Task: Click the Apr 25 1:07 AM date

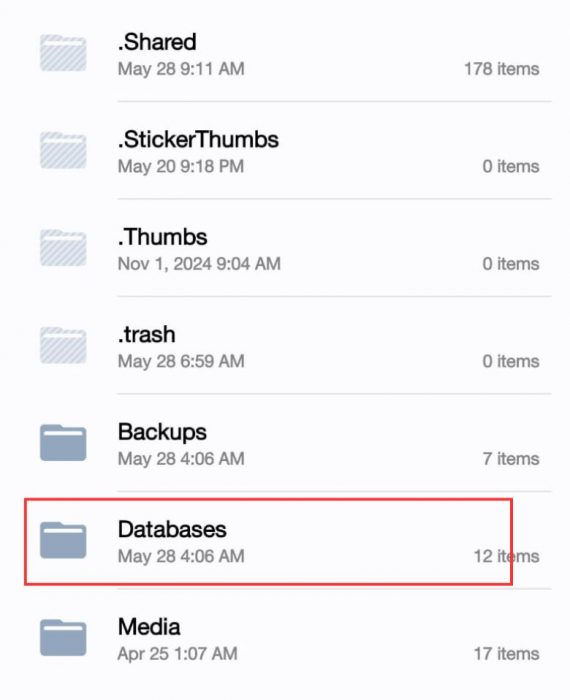Action: 177,654
